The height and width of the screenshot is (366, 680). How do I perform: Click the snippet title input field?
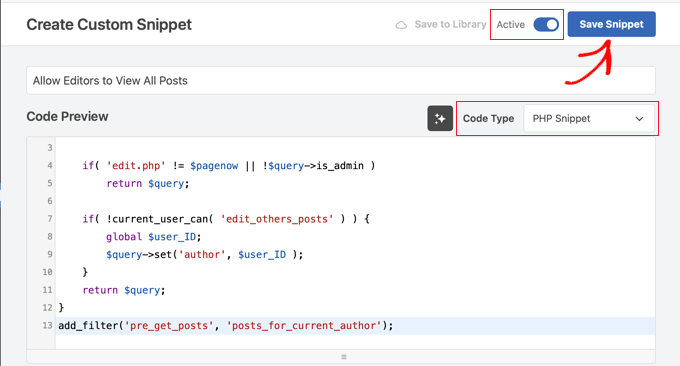coord(340,81)
